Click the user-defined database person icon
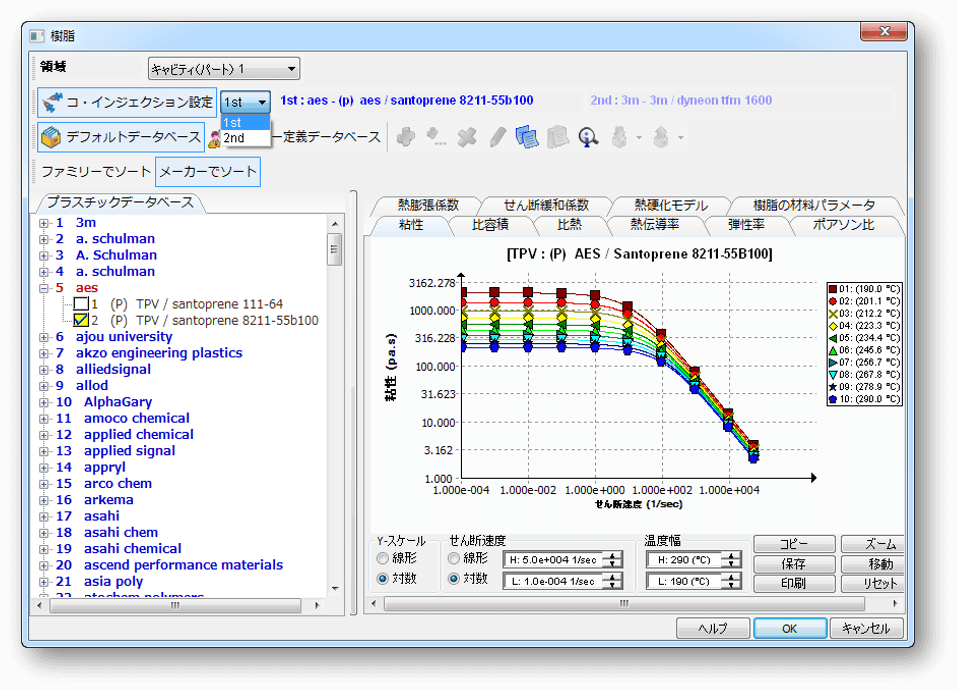This screenshot has height=690, width=957. click(x=213, y=138)
